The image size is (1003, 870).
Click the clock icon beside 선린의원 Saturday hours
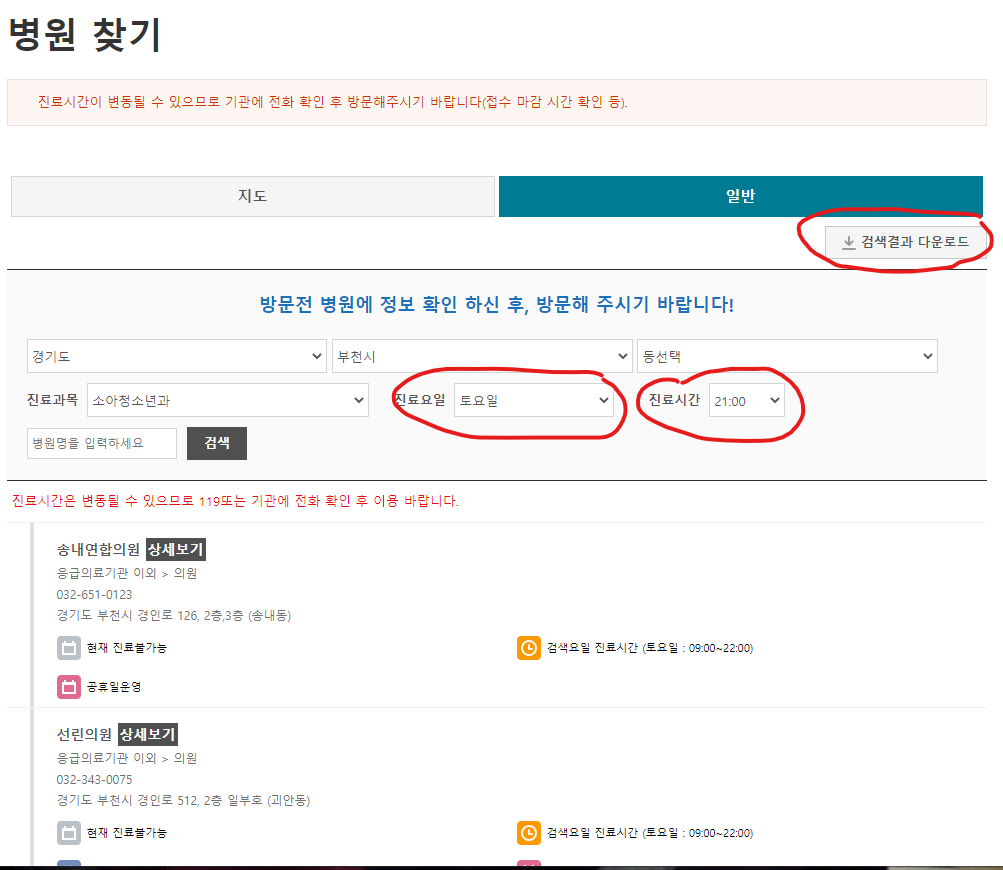pos(529,832)
